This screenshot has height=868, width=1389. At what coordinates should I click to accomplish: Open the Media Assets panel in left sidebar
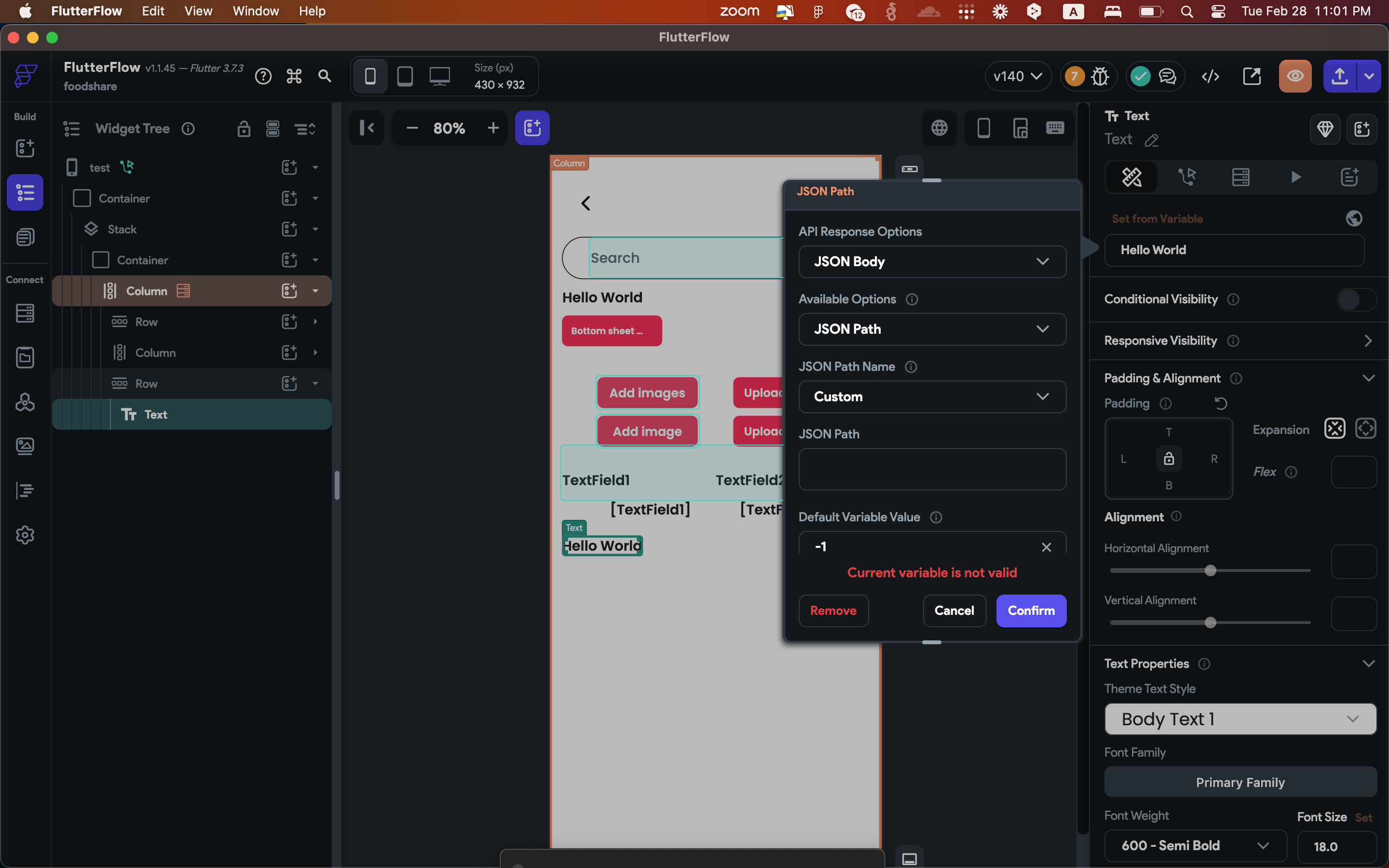(x=25, y=446)
